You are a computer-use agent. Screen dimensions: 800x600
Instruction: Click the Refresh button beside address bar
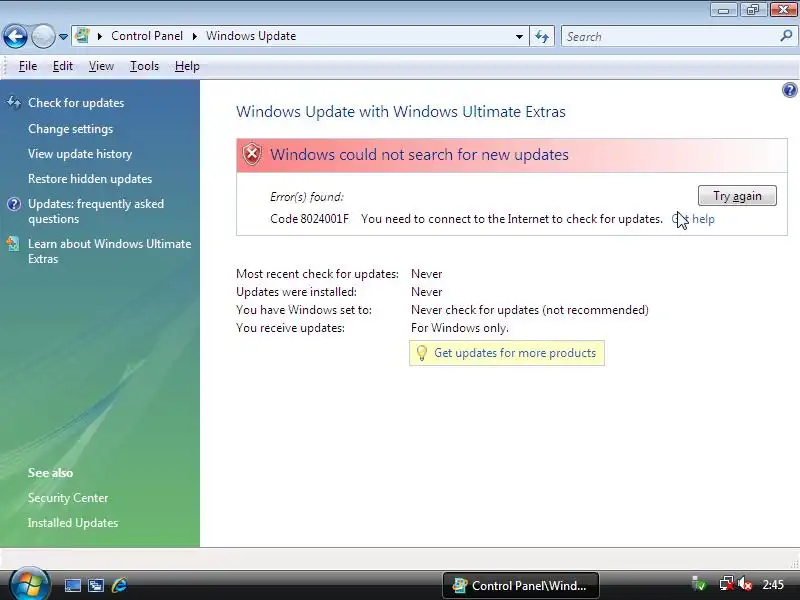542,36
